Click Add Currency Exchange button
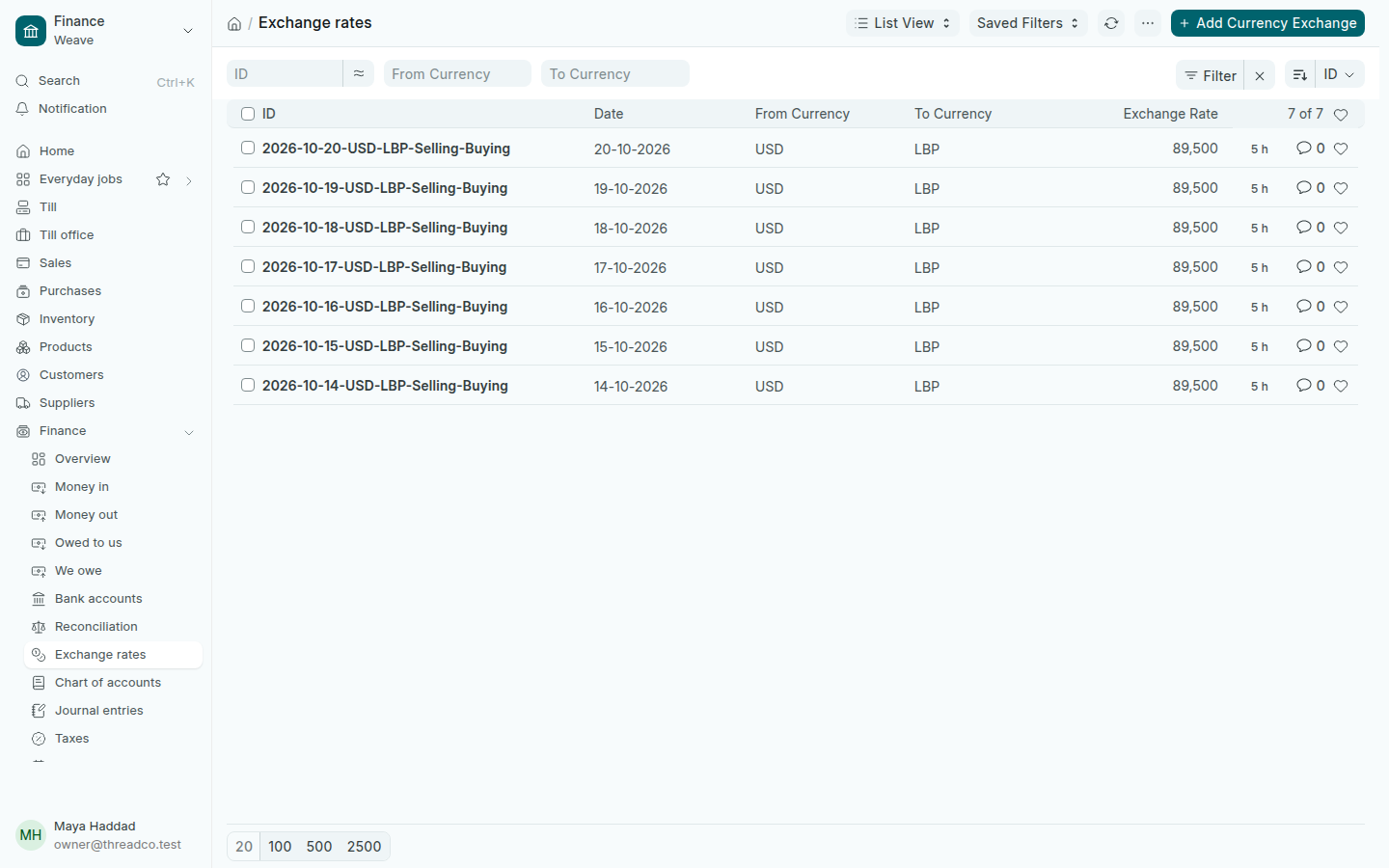The width and height of the screenshot is (1389, 868). pos(1267,23)
